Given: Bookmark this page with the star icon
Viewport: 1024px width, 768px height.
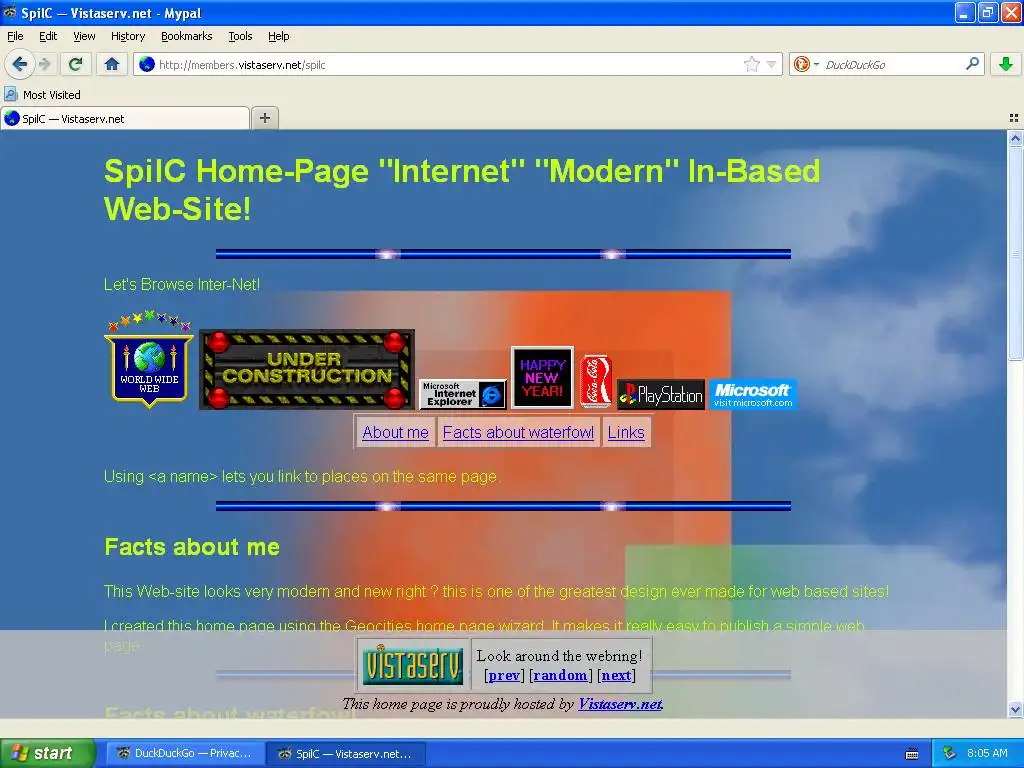Looking at the screenshot, I should point(752,64).
